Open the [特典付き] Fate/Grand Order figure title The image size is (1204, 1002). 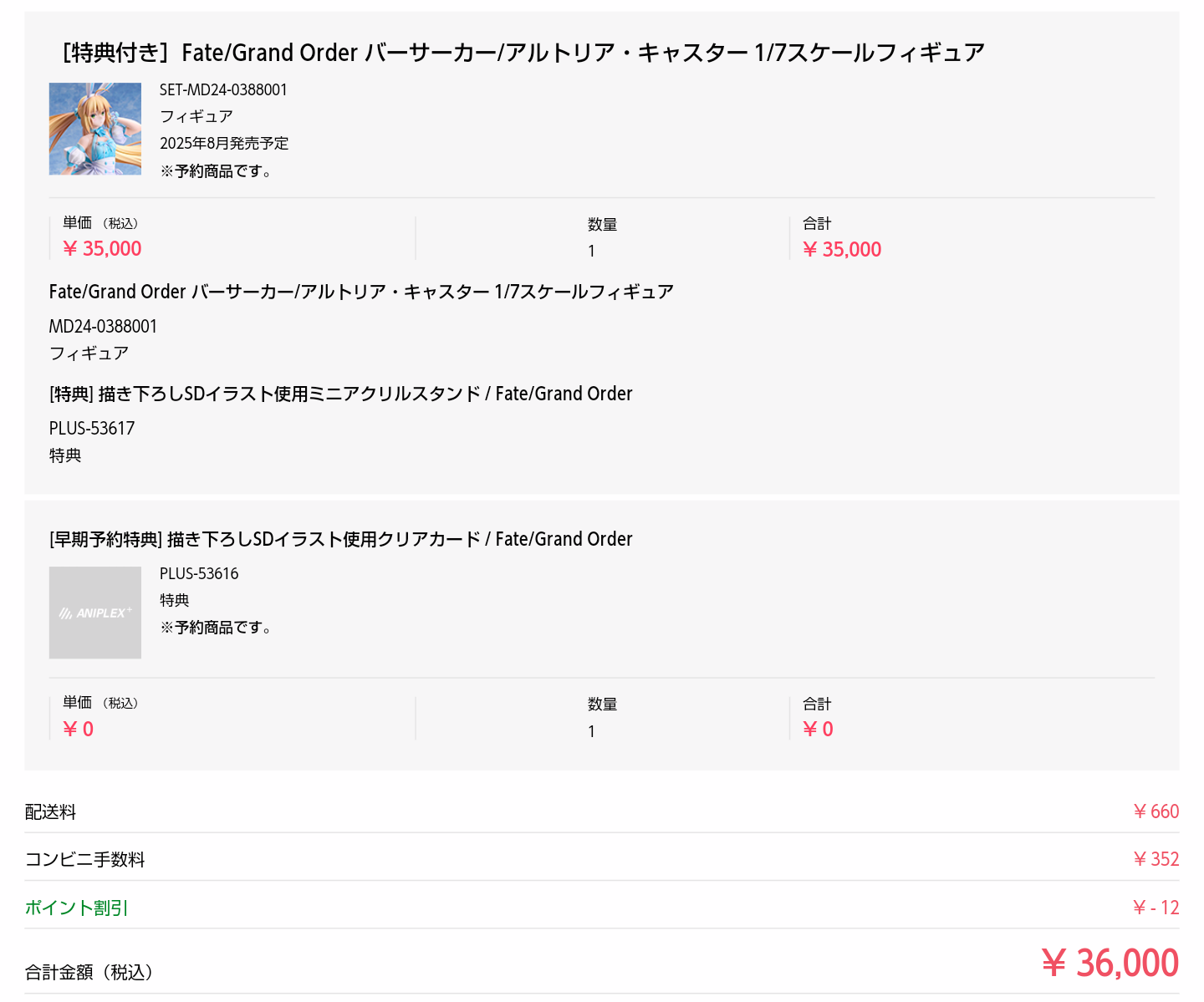[x=523, y=53]
